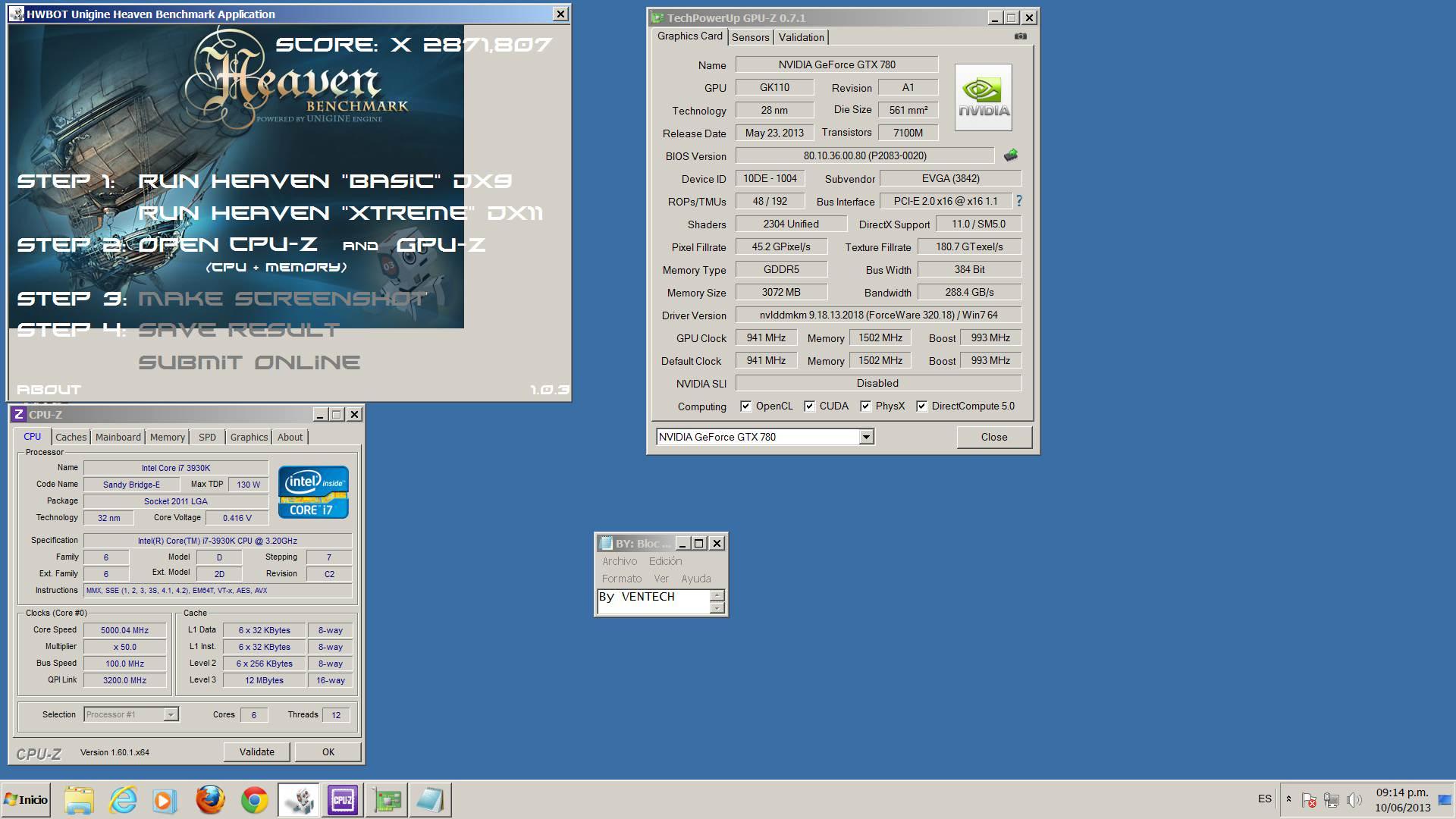Open the Edición menu in Notepad
This screenshot has height=819, width=1456.
pos(665,561)
